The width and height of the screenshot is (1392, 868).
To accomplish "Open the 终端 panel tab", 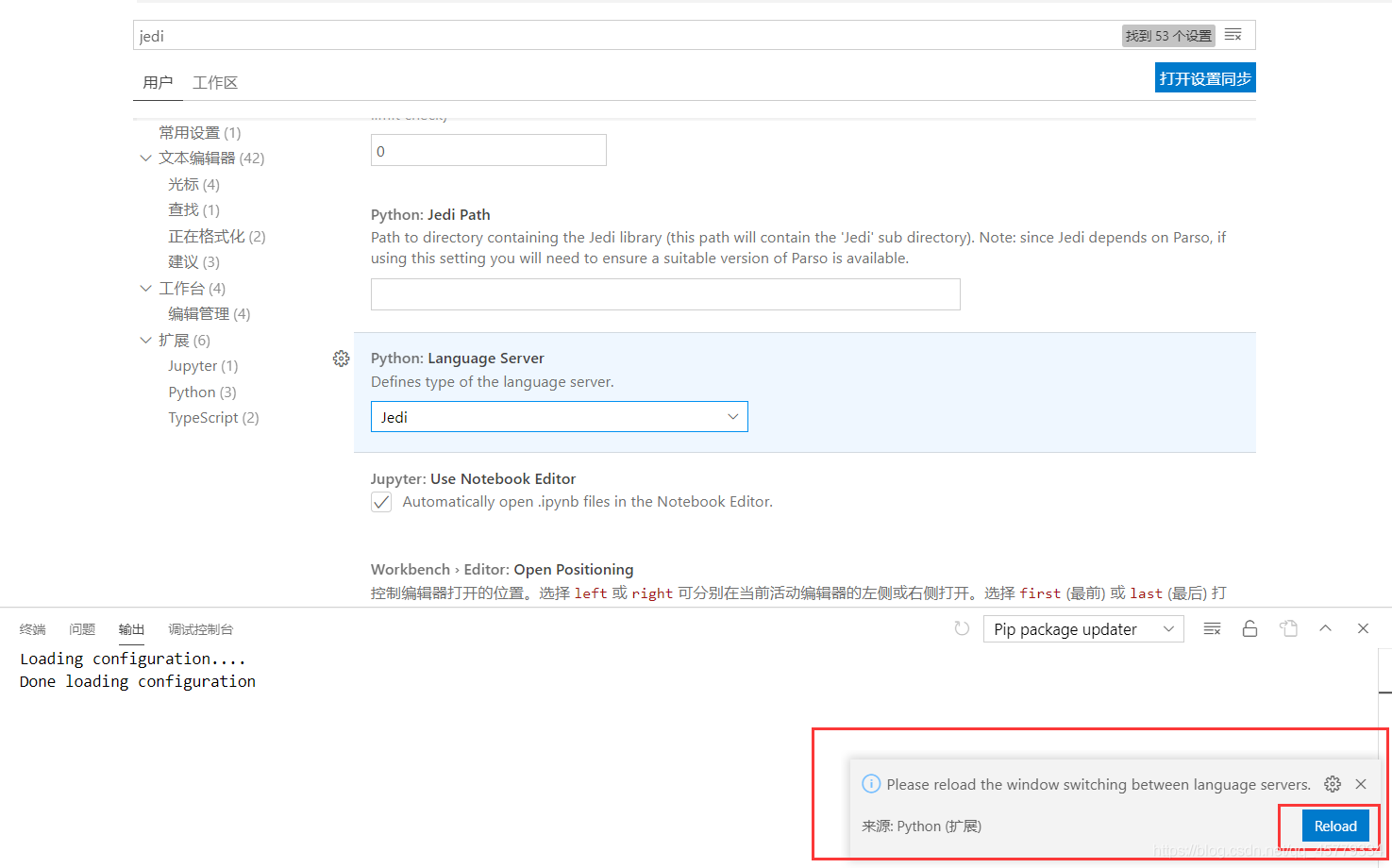I will [33, 629].
